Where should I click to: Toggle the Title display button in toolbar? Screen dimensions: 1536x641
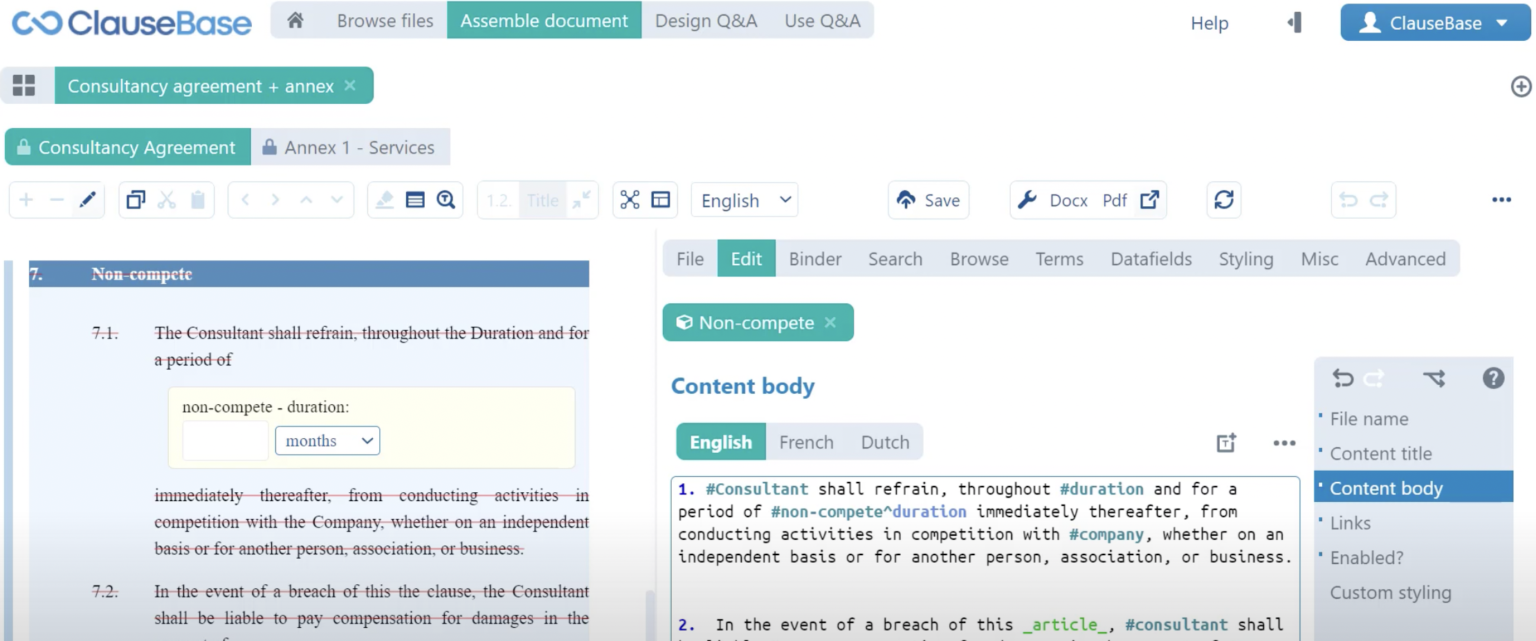click(542, 200)
